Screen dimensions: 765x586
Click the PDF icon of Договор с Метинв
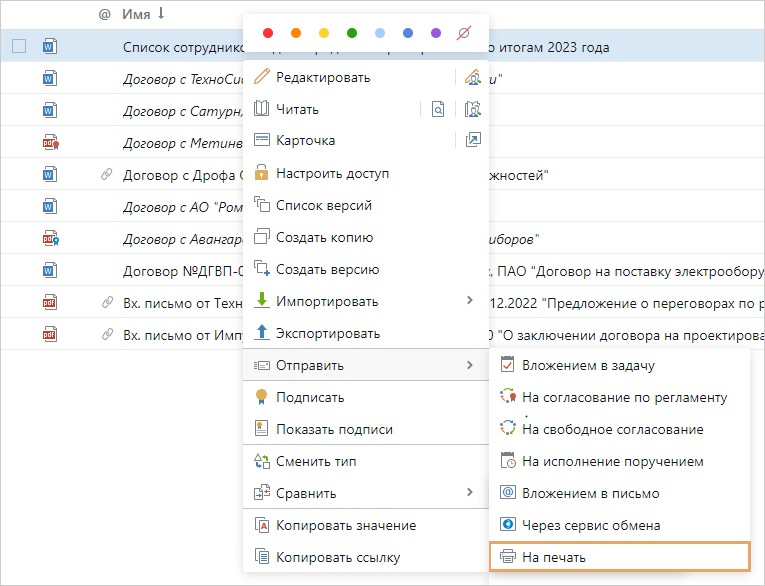coord(50,143)
